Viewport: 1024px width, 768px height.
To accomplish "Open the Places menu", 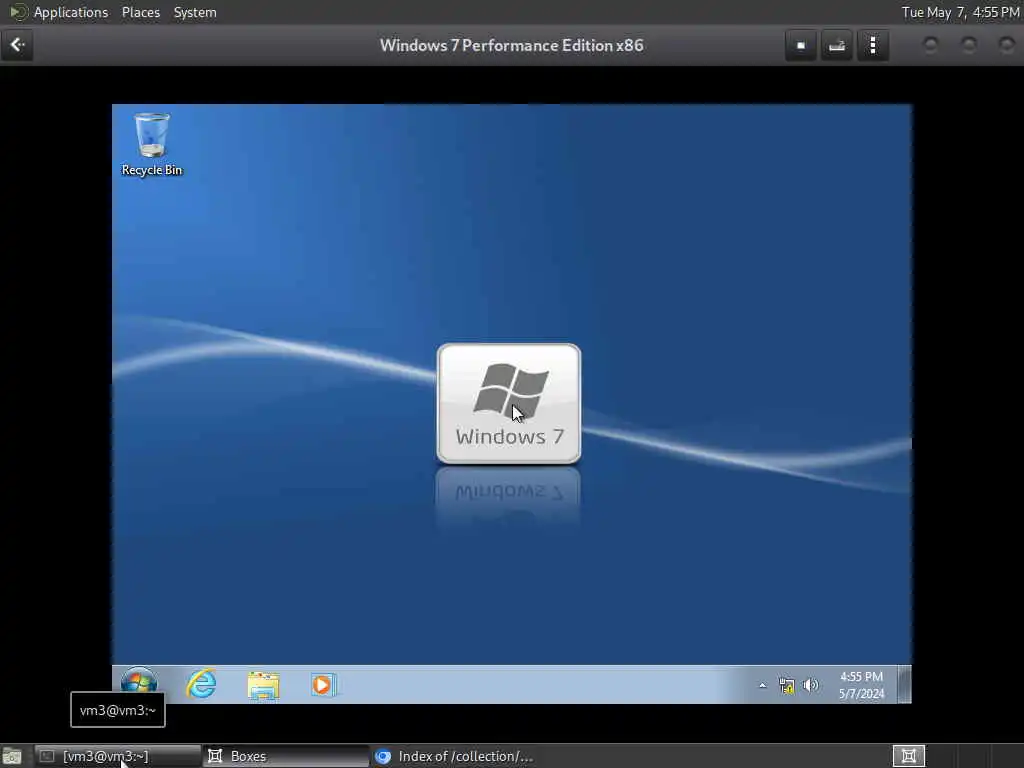I will pyautogui.click(x=140, y=12).
